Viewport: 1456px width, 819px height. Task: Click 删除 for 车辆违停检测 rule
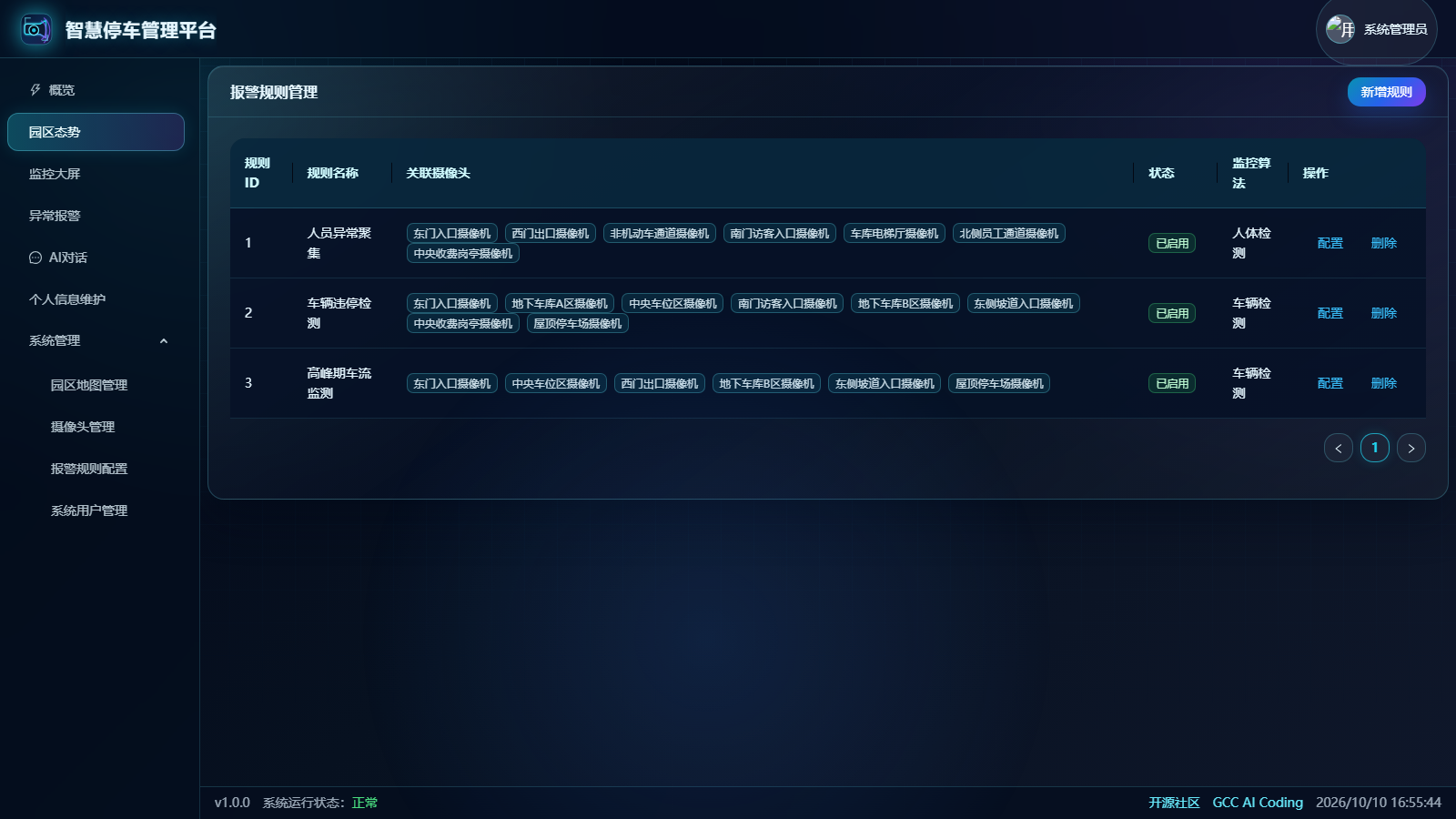1383,313
